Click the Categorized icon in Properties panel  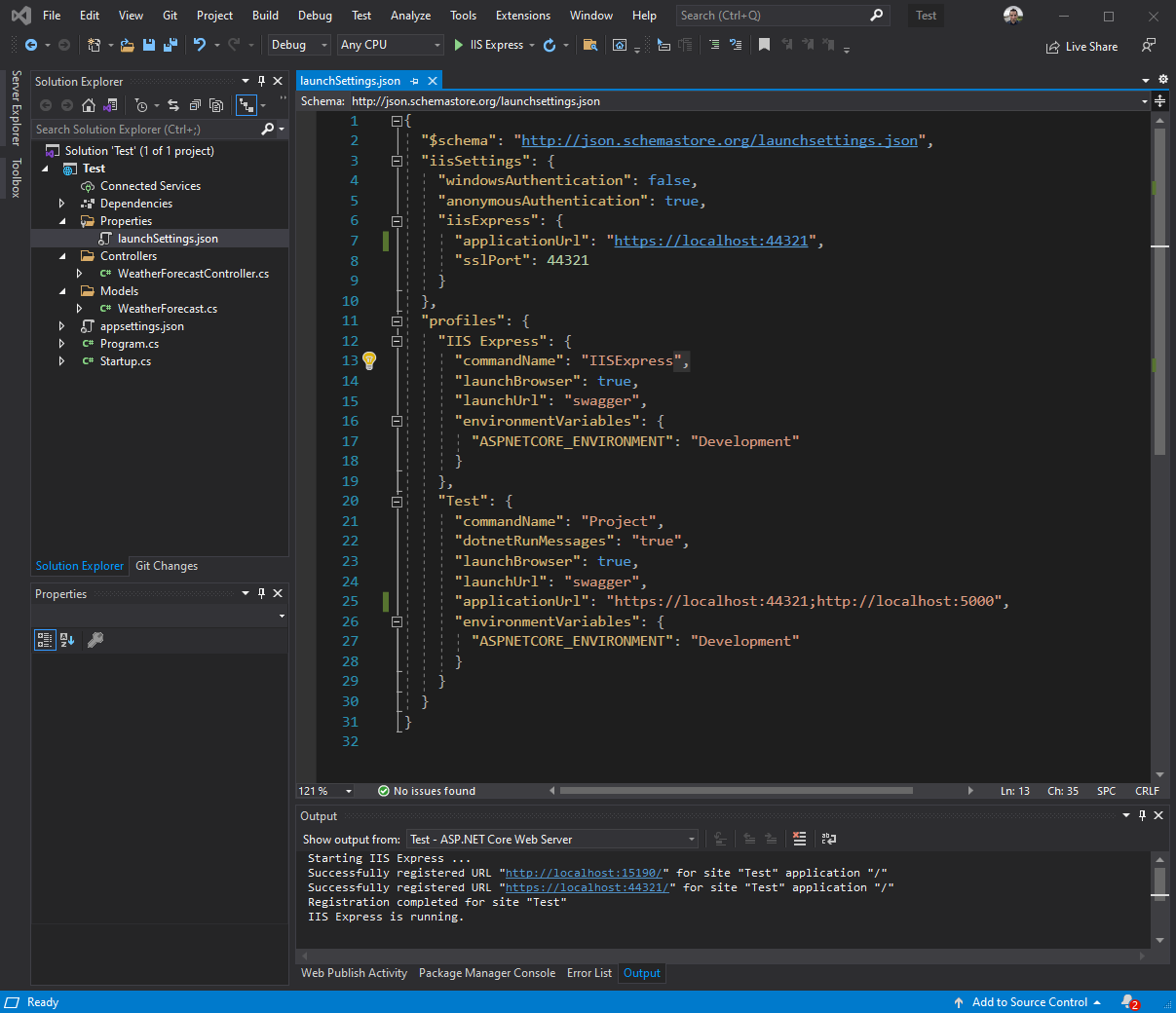coord(45,640)
